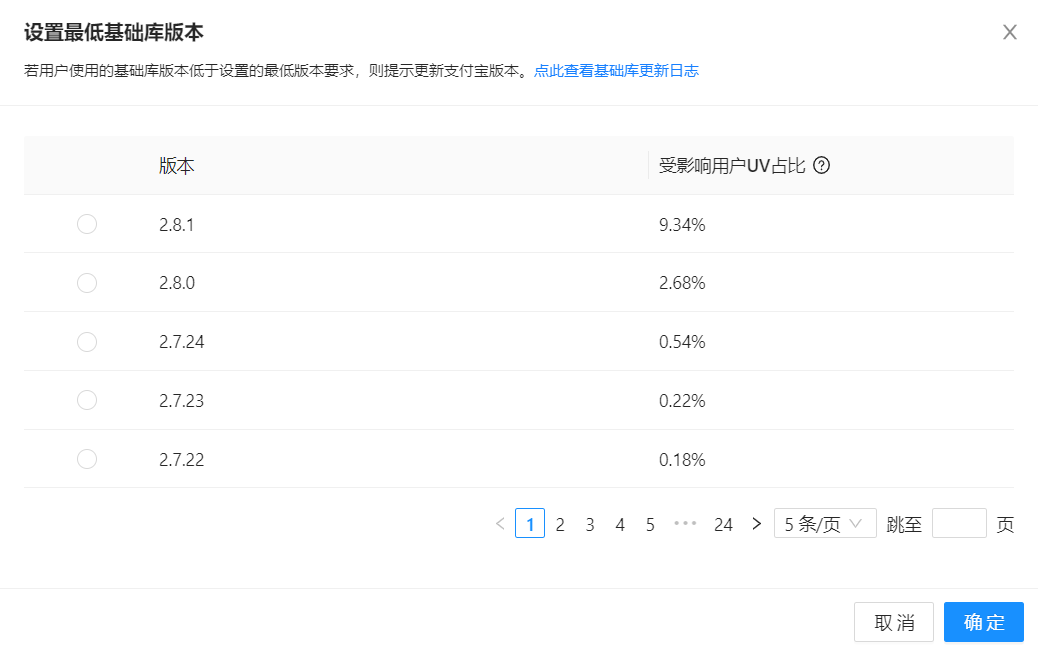Go to next page with right arrow
This screenshot has height=649, width=1038.
point(757,524)
